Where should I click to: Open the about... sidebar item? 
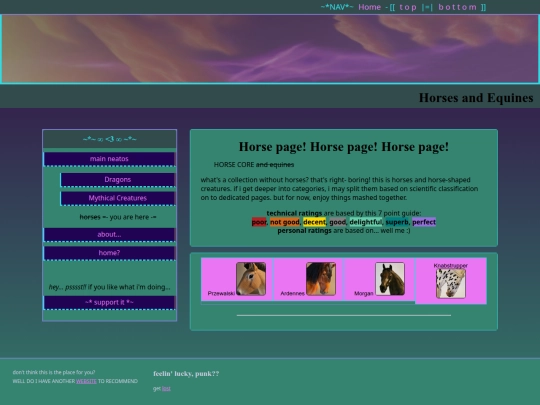click(109, 235)
